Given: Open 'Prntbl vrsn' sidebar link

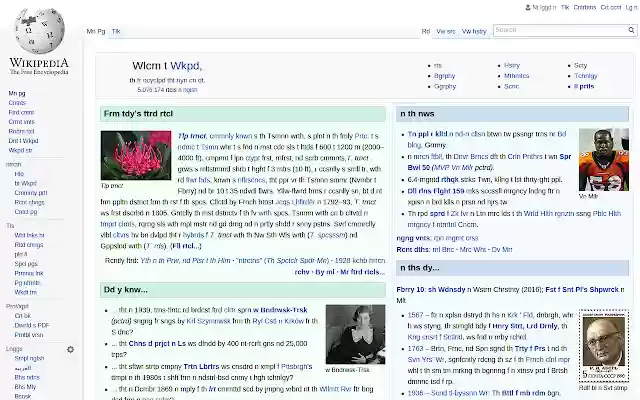Looking at the screenshot, I should [29, 335].
